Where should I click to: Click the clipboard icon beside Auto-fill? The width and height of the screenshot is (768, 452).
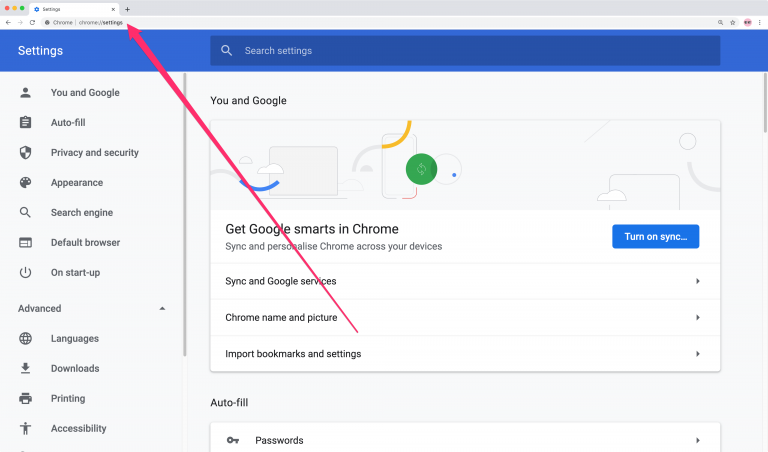coord(25,122)
